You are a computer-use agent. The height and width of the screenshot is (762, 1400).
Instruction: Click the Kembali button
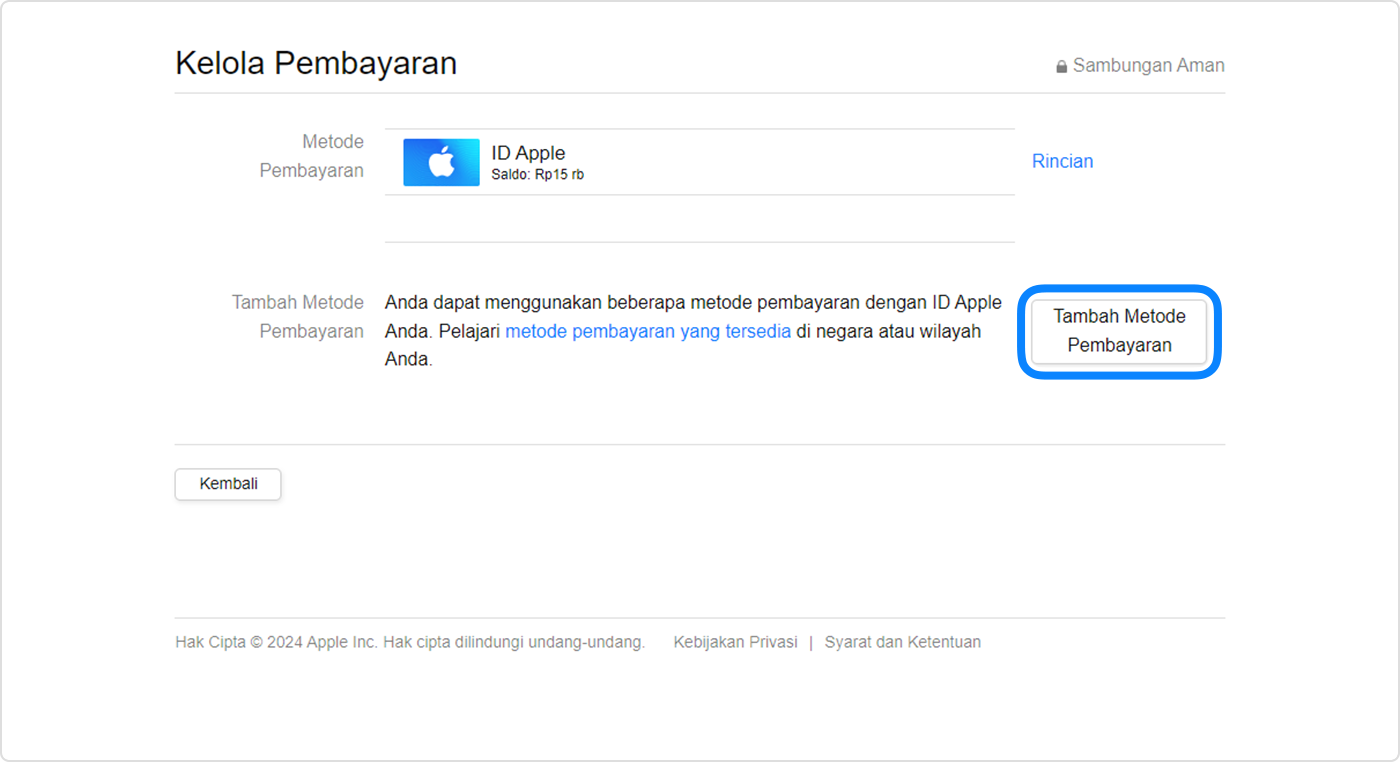pyautogui.click(x=228, y=484)
